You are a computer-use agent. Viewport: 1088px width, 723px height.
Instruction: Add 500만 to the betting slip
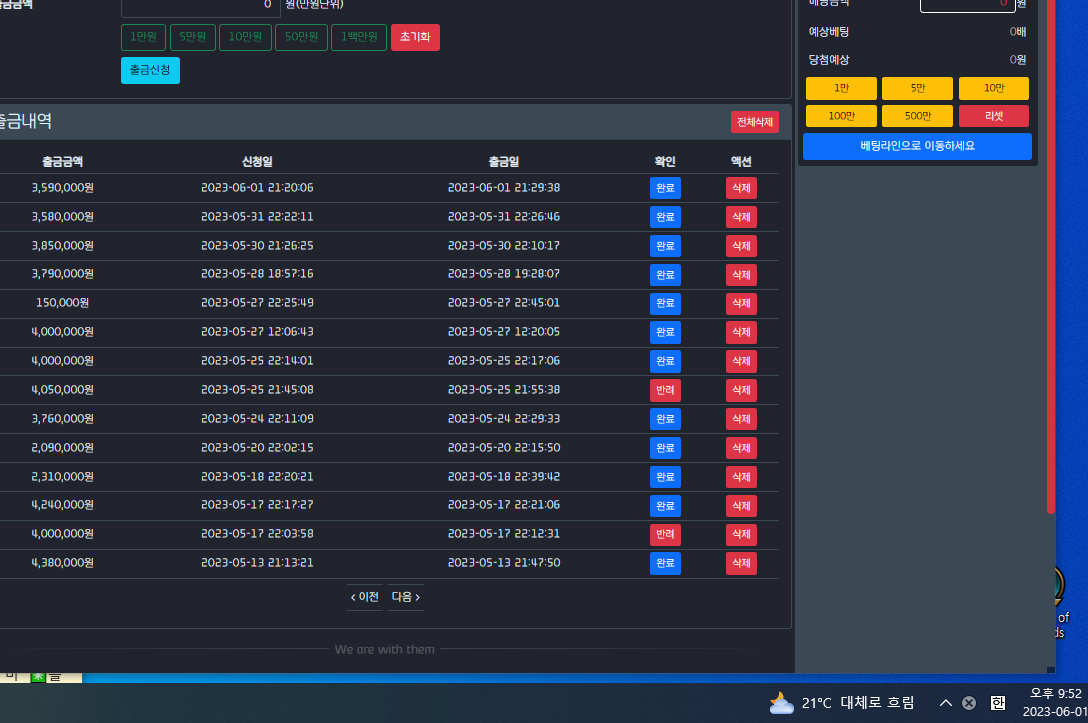pos(917,116)
